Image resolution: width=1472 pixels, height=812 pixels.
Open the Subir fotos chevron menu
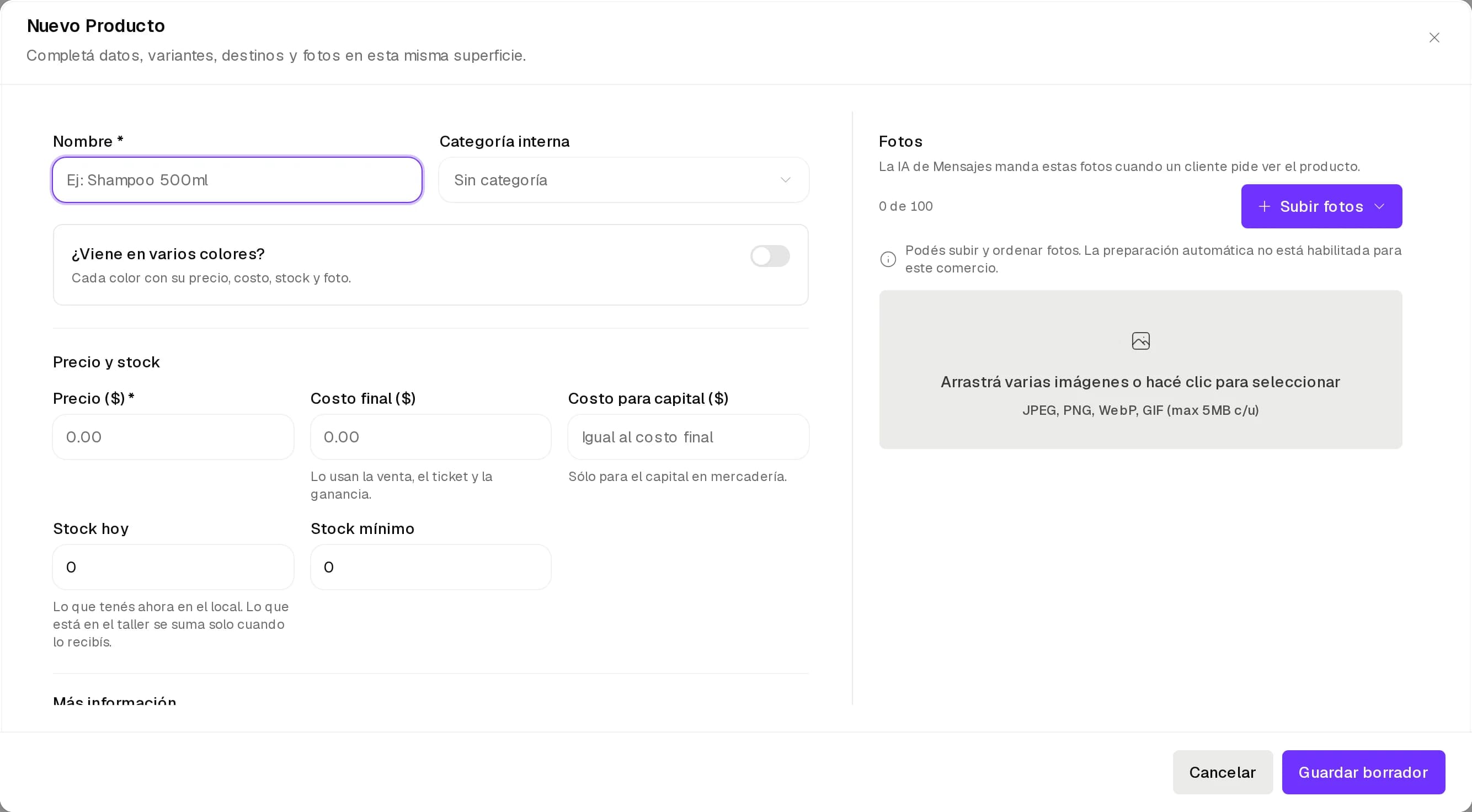tap(1379, 206)
